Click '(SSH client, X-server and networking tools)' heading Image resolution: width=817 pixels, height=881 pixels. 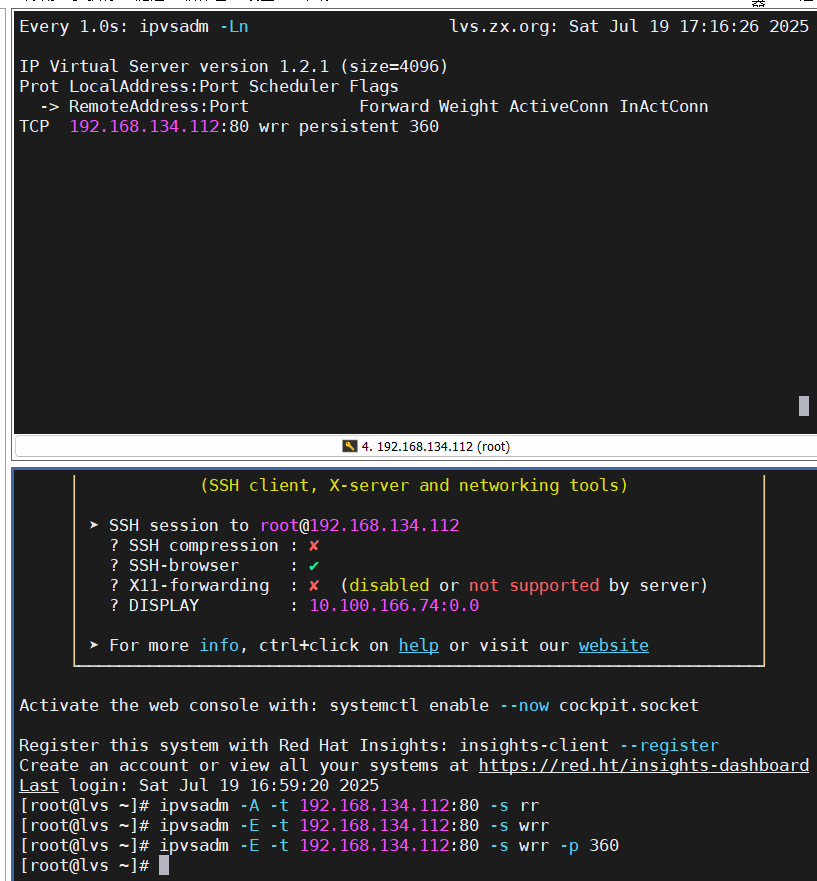pyautogui.click(x=414, y=485)
